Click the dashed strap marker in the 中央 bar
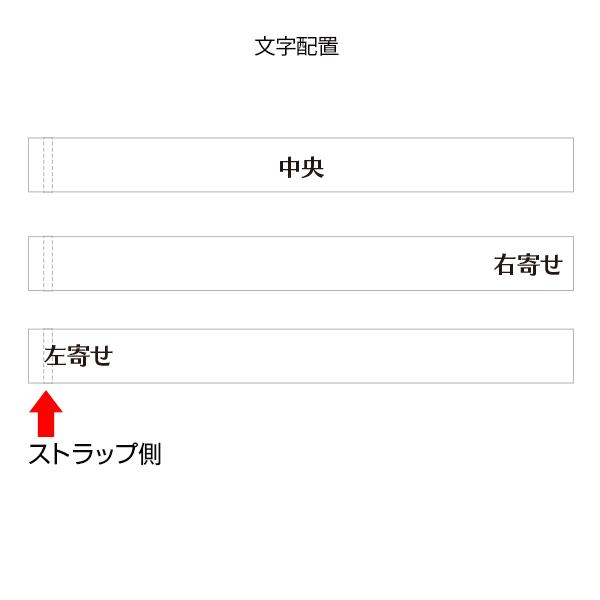Image resolution: width=600 pixels, height=600 pixels. coord(48,165)
